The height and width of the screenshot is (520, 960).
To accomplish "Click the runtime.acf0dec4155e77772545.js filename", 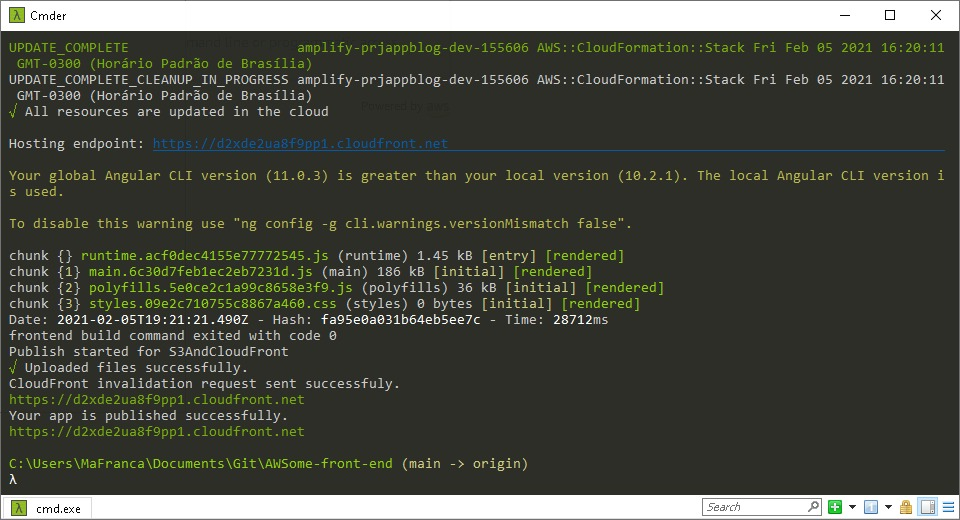I will 204,255.
